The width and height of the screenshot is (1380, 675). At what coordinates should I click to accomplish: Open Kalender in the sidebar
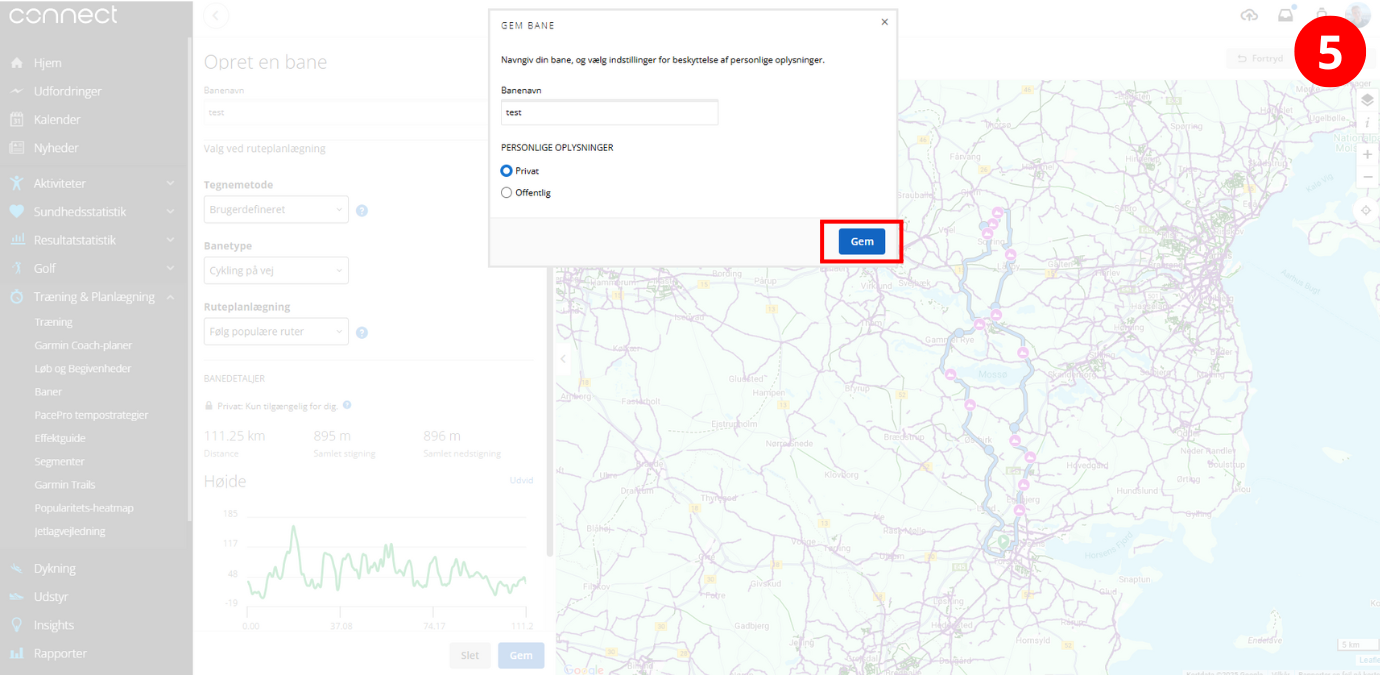pos(57,120)
